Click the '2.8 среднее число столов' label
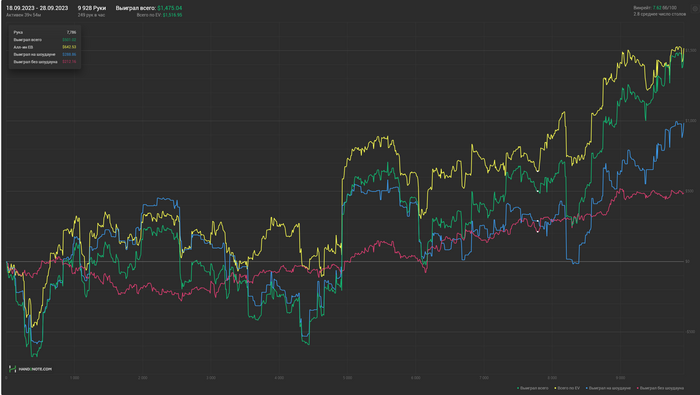The image size is (700, 395). 659,14
